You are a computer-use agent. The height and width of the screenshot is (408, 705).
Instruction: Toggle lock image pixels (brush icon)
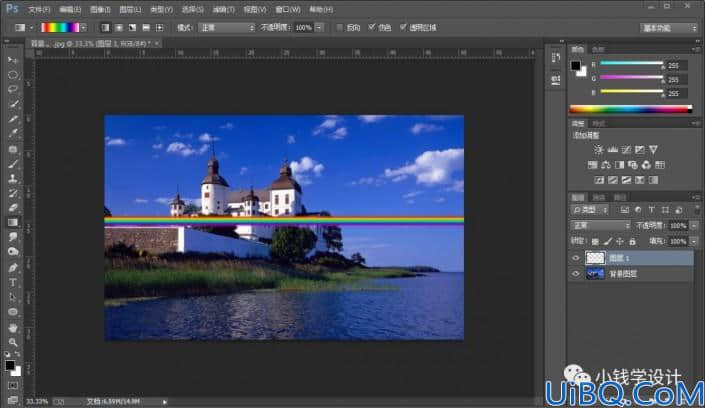click(608, 242)
